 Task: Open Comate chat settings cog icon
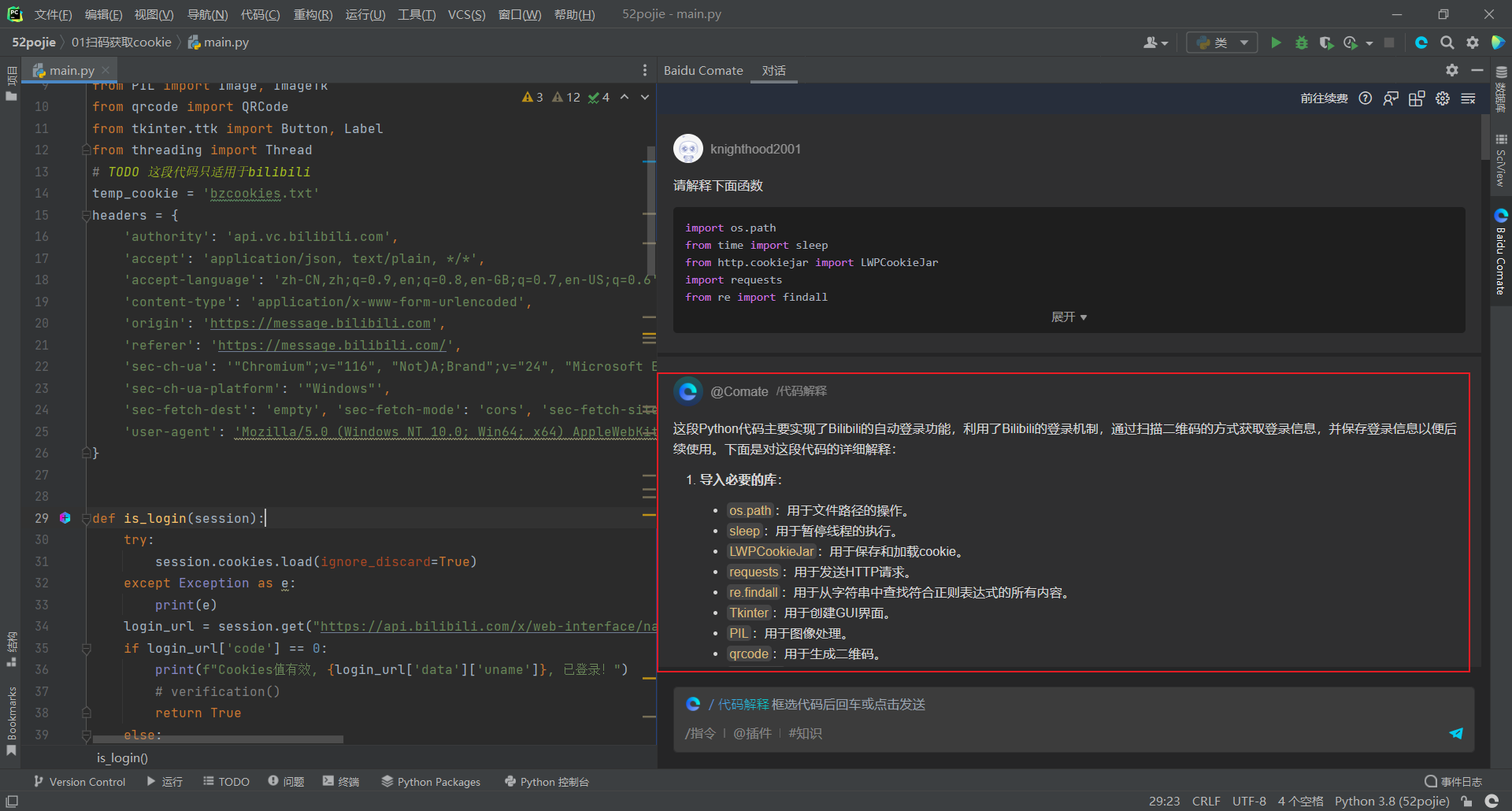click(1443, 98)
